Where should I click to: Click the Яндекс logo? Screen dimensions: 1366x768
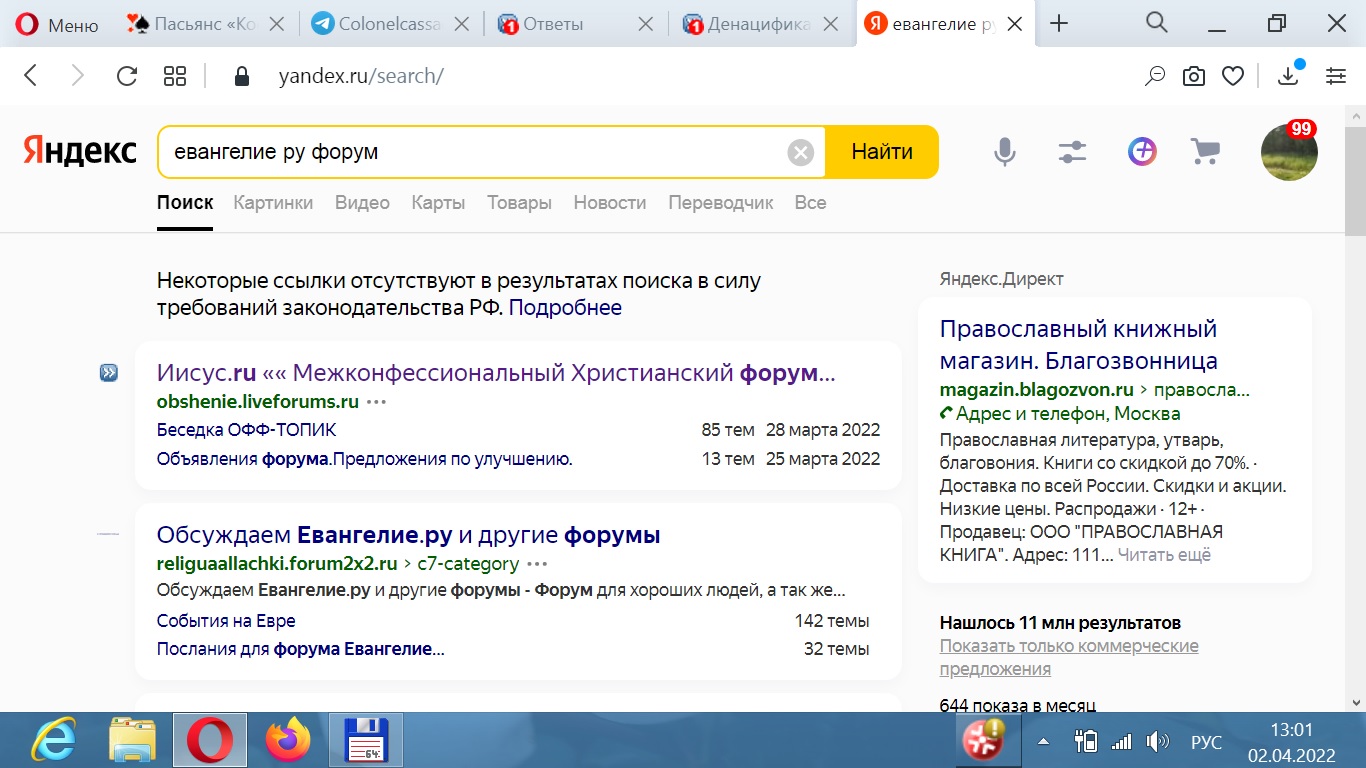tap(80, 151)
